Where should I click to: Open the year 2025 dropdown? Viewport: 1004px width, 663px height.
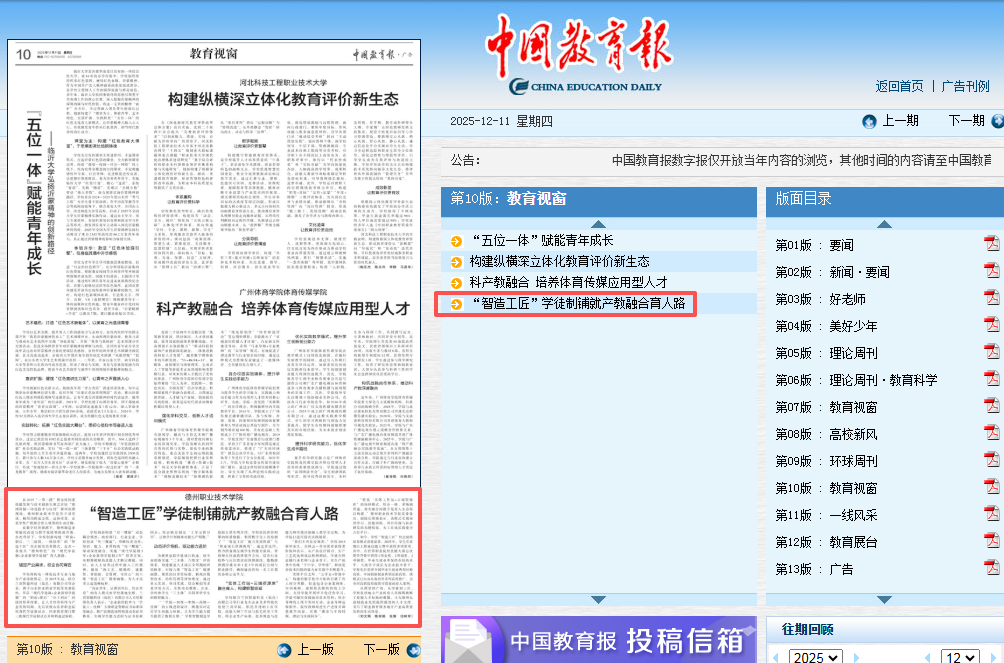pos(814,657)
